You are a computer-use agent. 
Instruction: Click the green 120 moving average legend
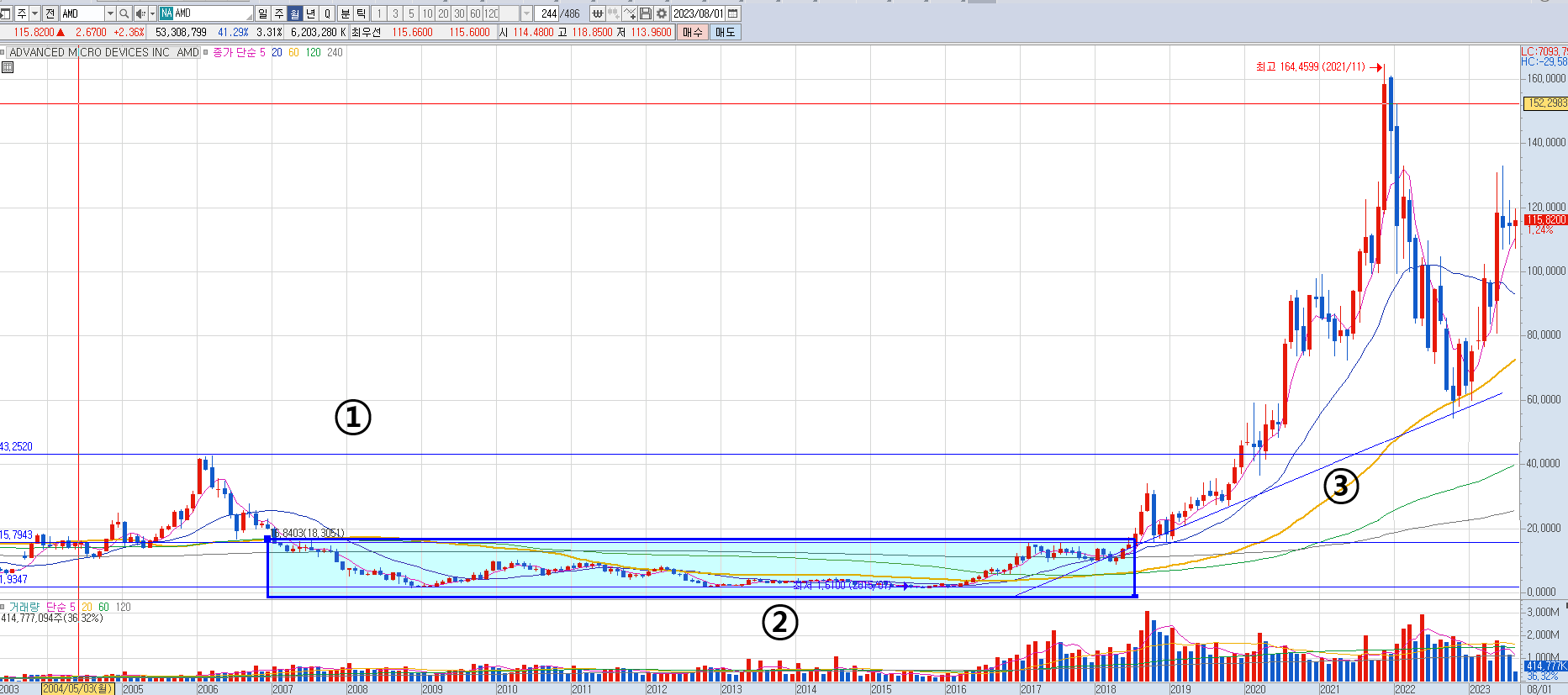pyautogui.click(x=314, y=52)
